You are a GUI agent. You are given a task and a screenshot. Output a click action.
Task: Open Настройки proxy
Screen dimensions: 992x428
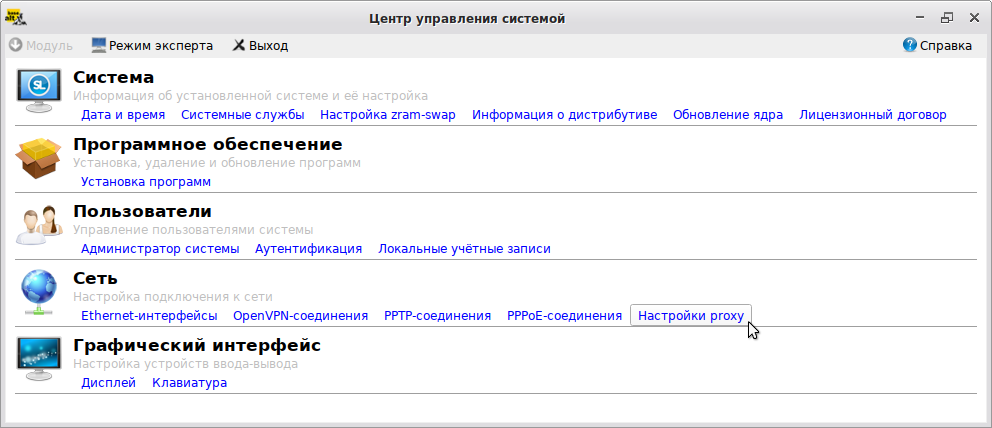click(x=690, y=315)
